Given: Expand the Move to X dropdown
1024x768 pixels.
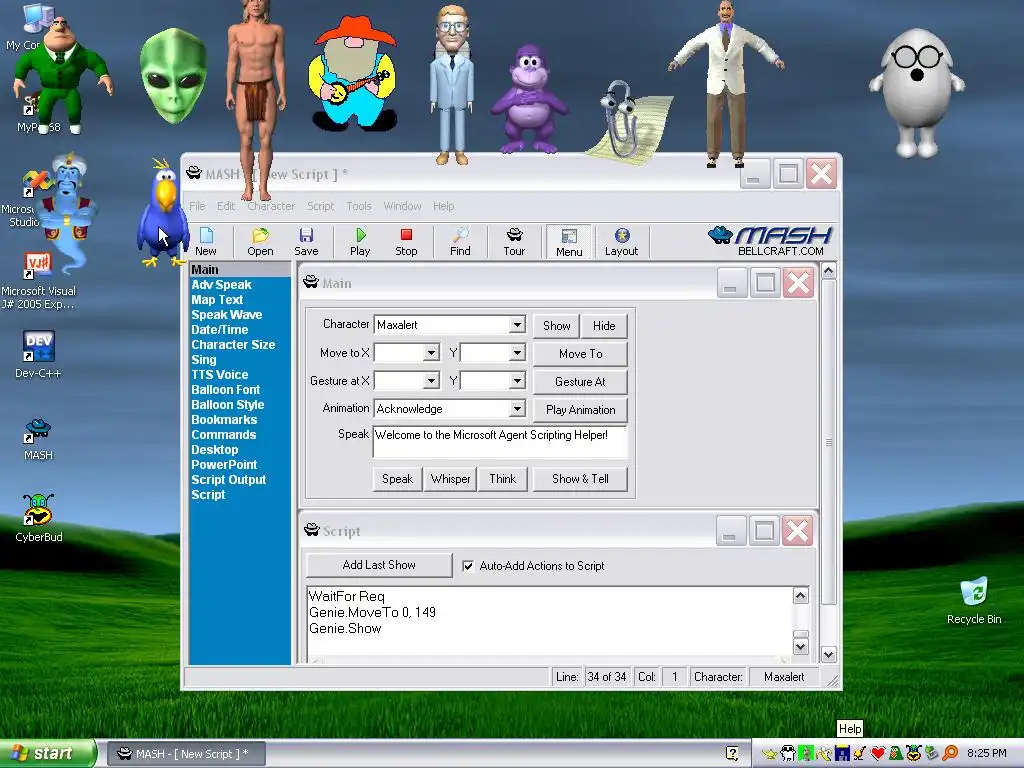Looking at the screenshot, I should click(x=431, y=353).
